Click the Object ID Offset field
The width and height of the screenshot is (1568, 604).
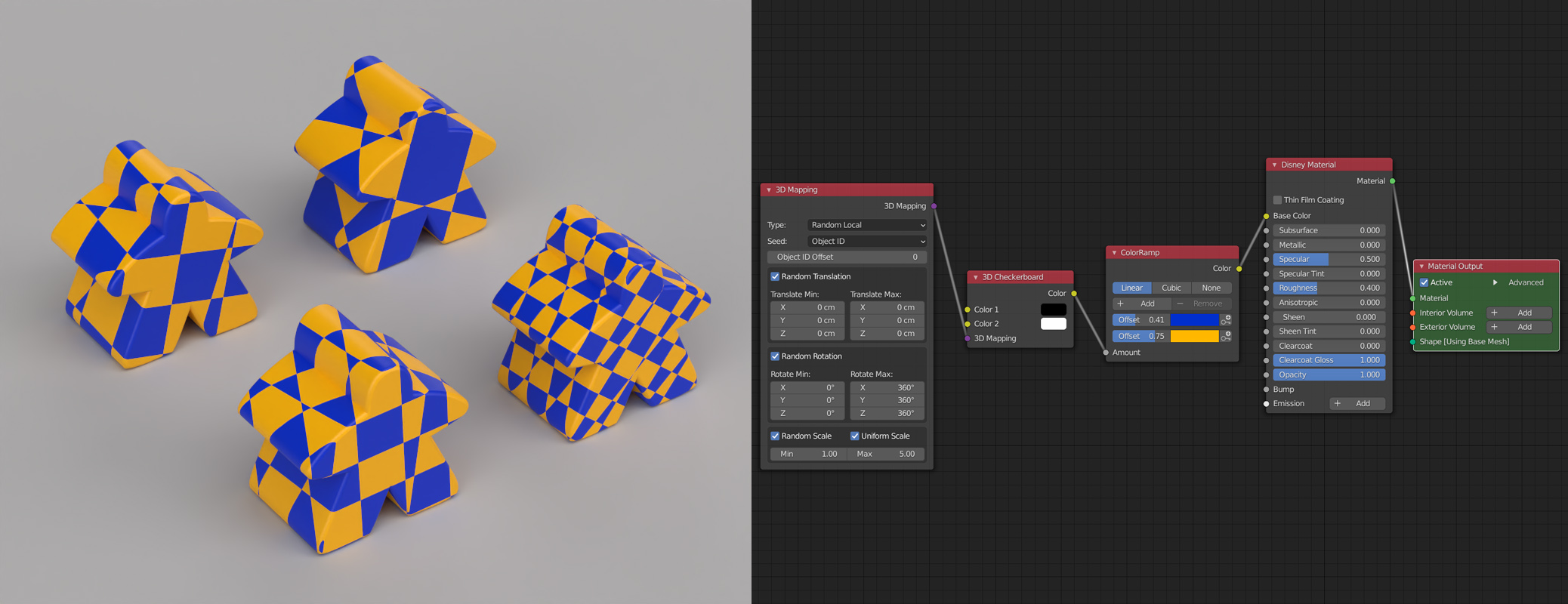pos(847,257)
